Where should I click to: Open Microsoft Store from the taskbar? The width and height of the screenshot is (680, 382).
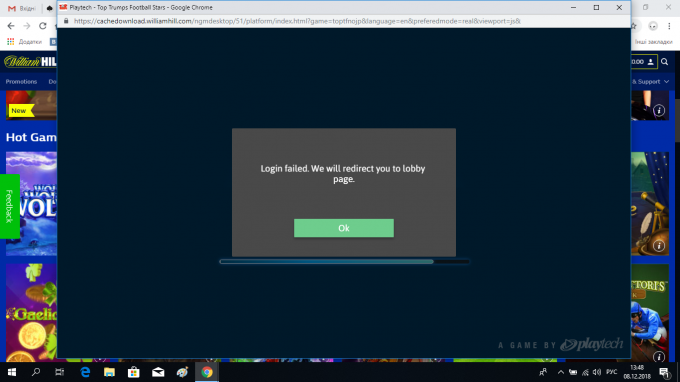tap(134, 372)
